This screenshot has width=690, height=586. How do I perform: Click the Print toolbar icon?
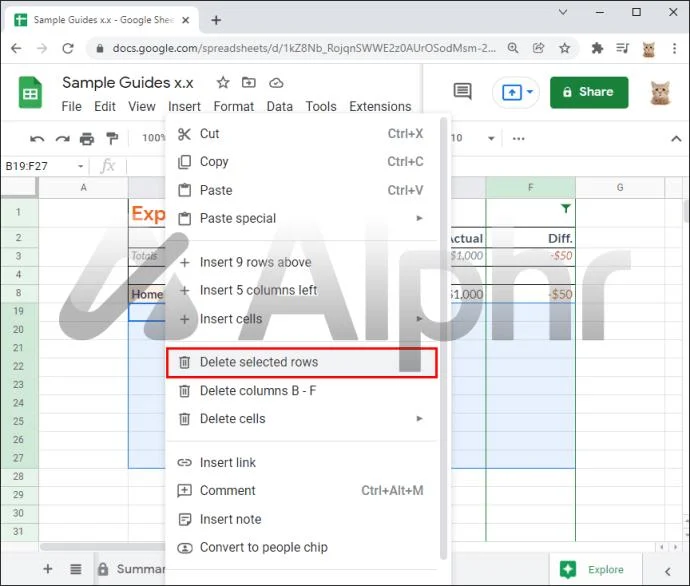87,139
